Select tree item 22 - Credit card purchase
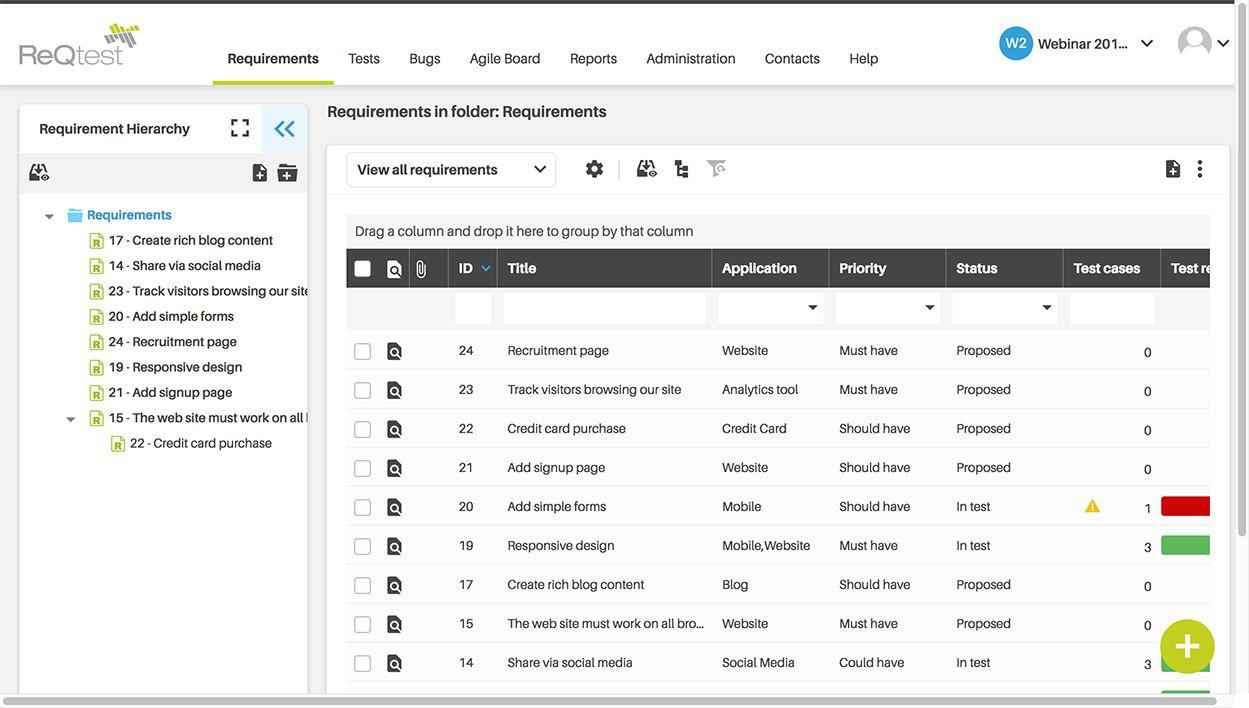This screenshot has width=1249, height=708. 201,444
